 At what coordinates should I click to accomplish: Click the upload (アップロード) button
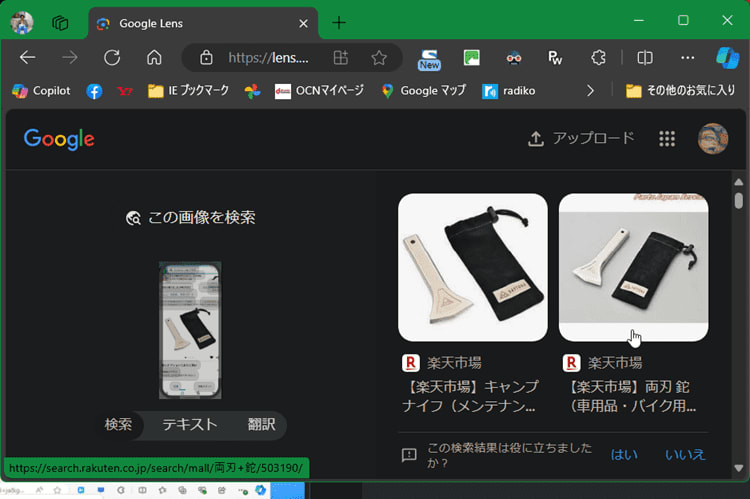click(581, 139)
